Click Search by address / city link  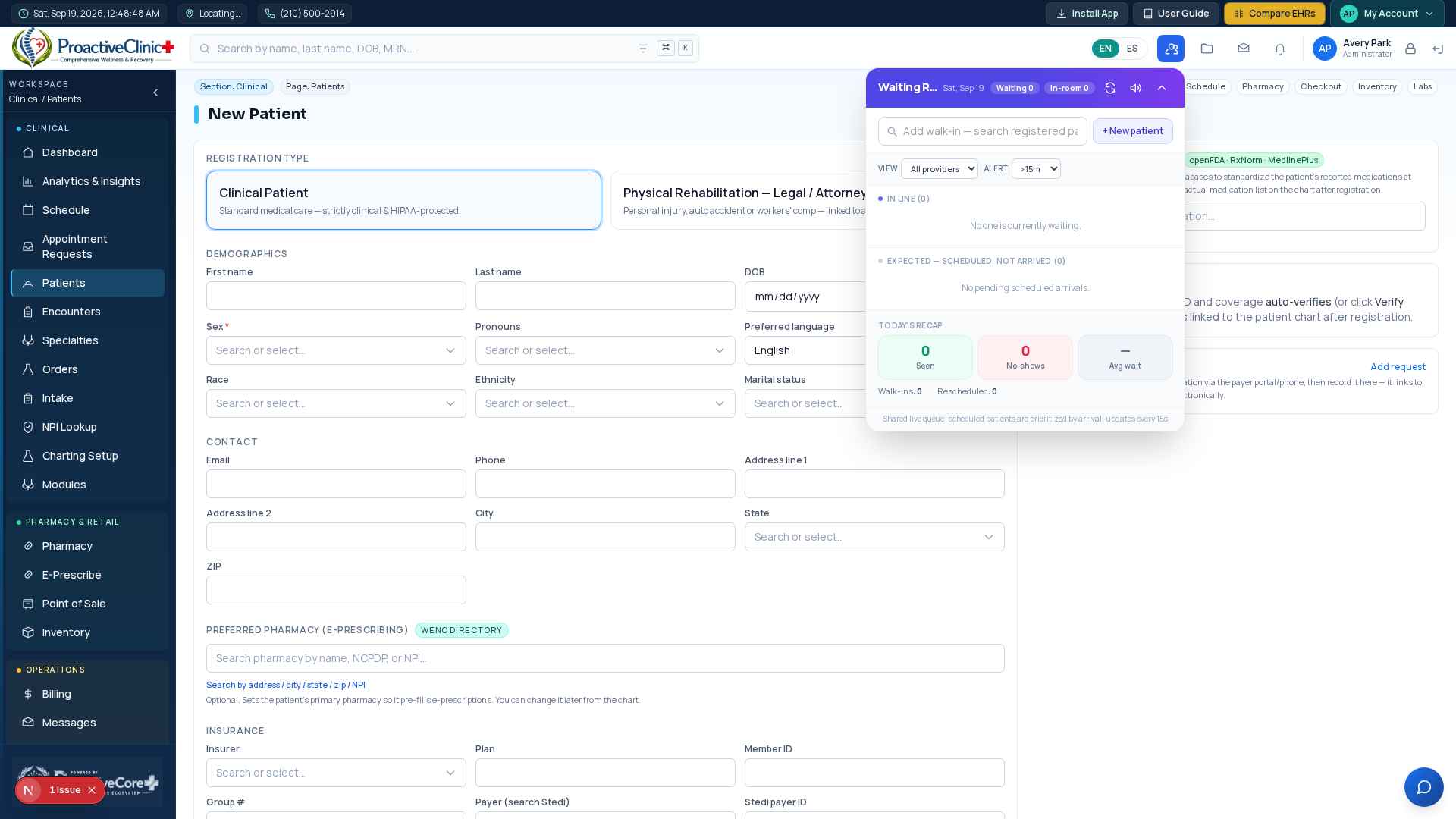click(x=286, y=685)
